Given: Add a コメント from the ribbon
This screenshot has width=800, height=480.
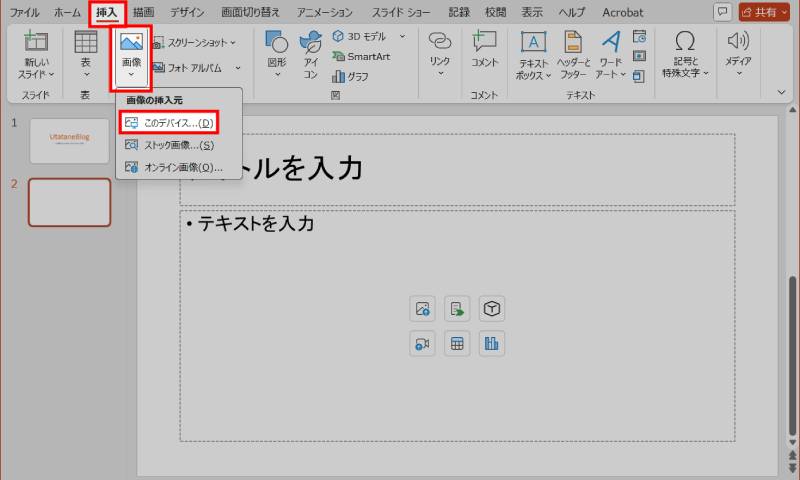Looking at the screenshot, I should 484,49.
